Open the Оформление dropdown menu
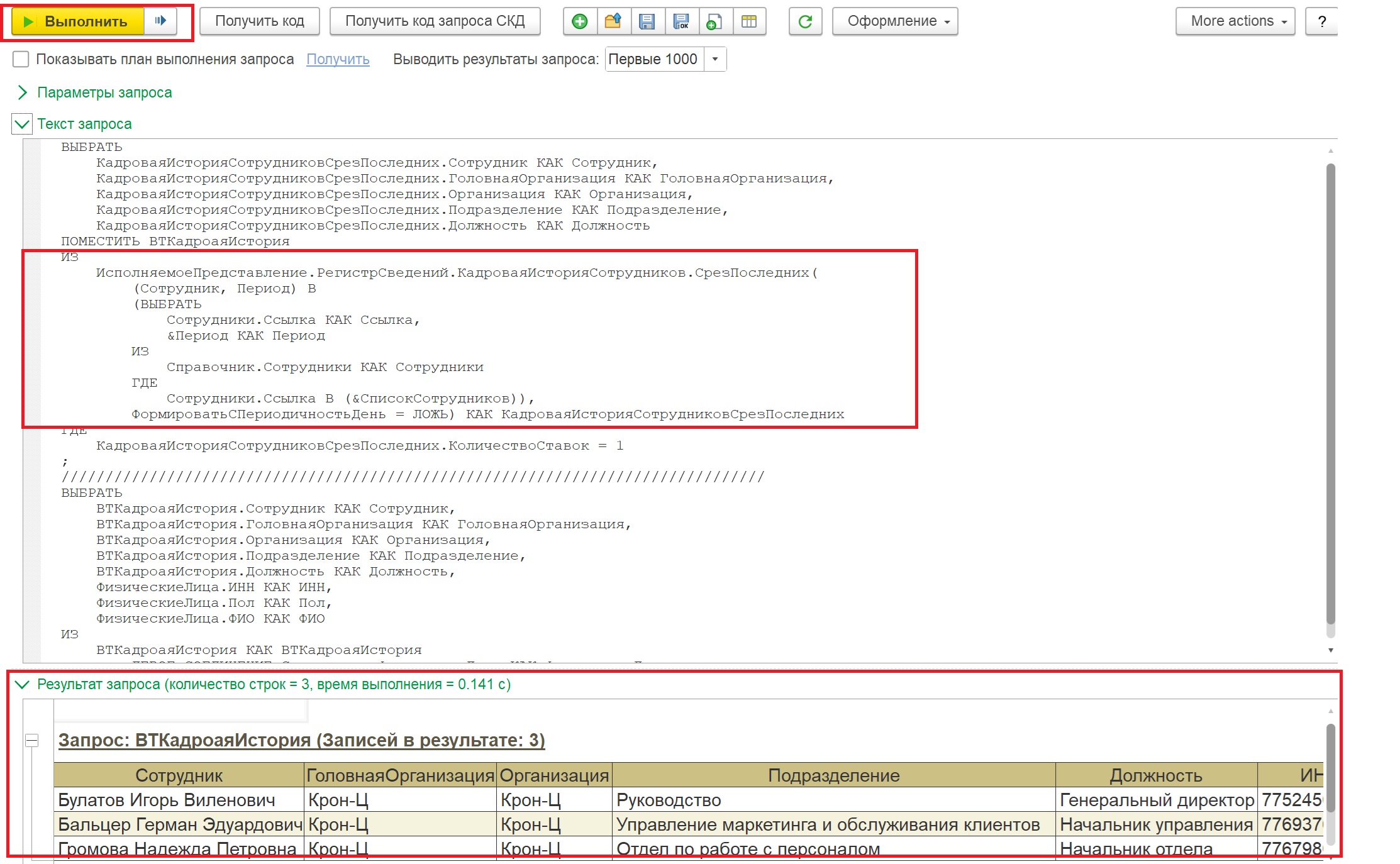This screenshot has width=1400, height=864. [x=895, y=21]
